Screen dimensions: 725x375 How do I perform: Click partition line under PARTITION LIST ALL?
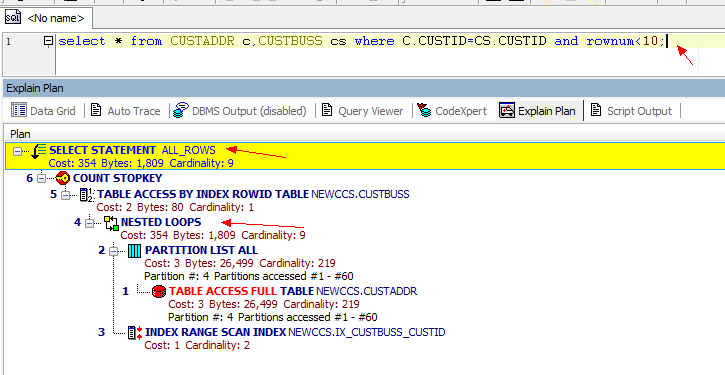249,276
